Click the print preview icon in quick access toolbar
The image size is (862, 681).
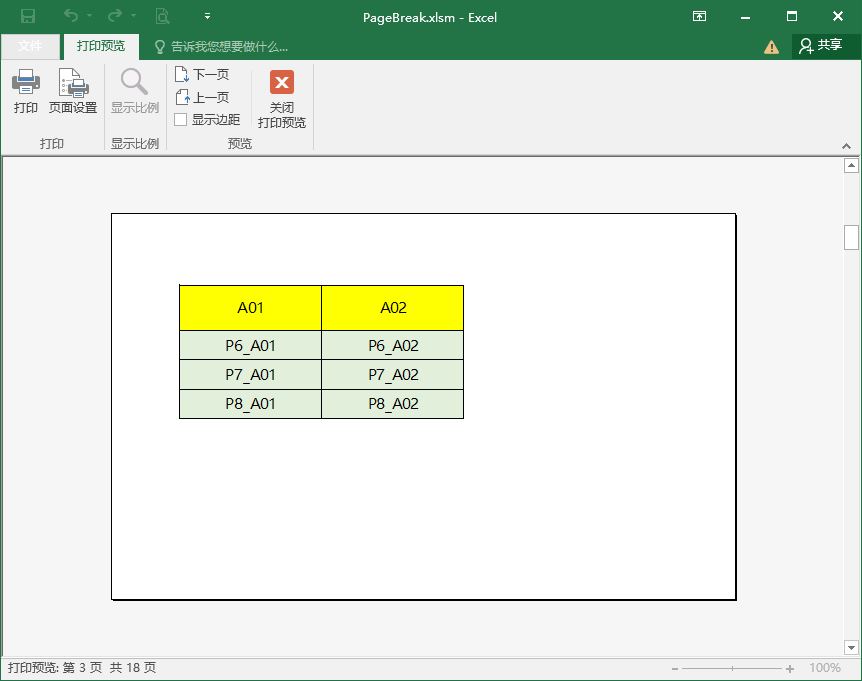[x=161, y=15]
